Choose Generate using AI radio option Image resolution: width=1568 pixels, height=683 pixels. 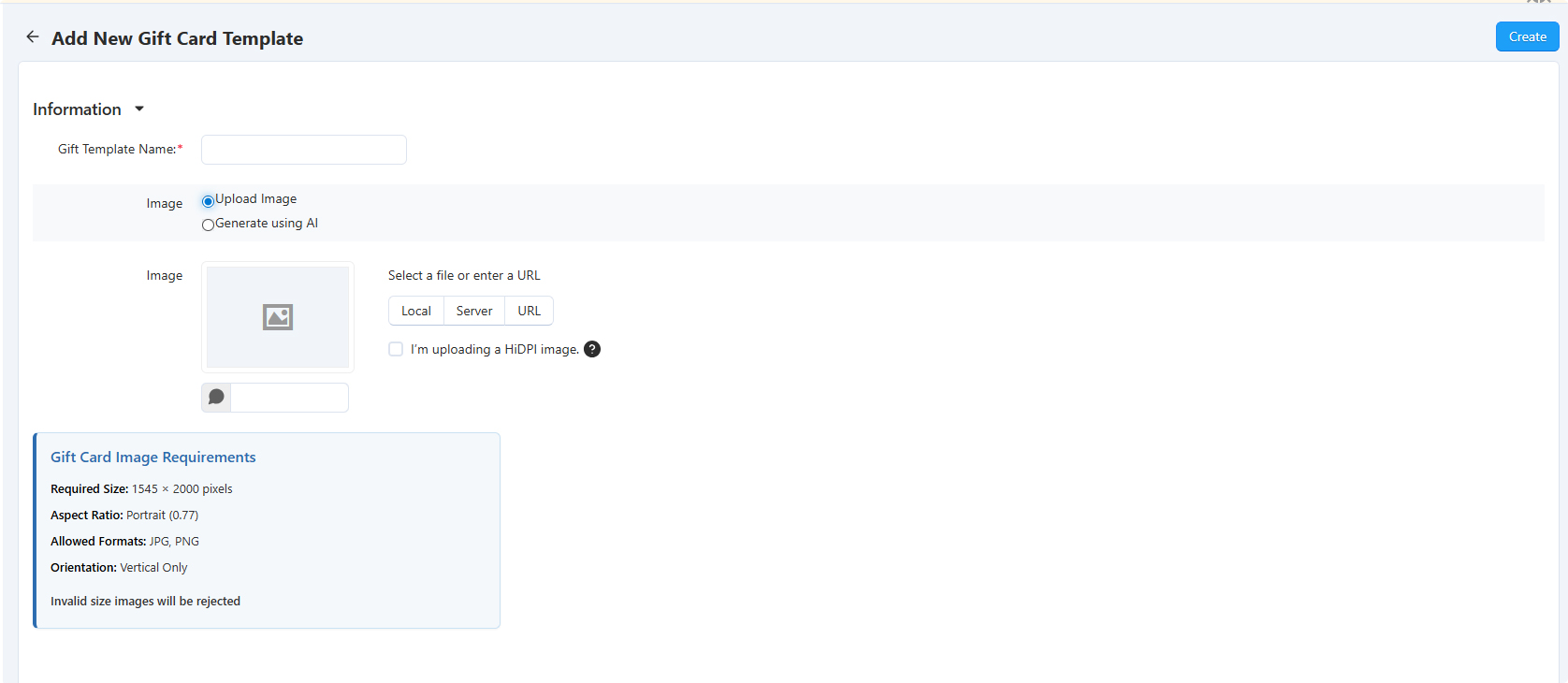[208, 225]
